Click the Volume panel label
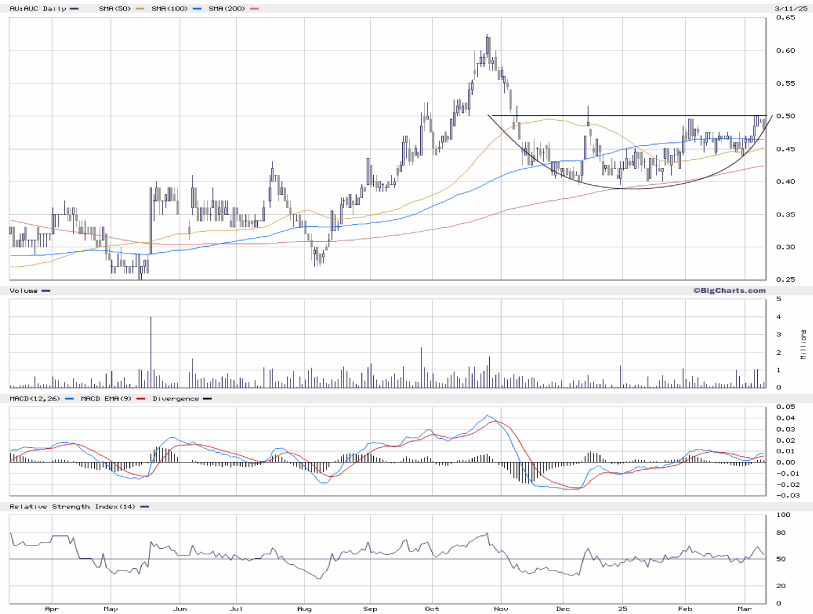The width and height of the screenshot is (813, 614). 23,290
